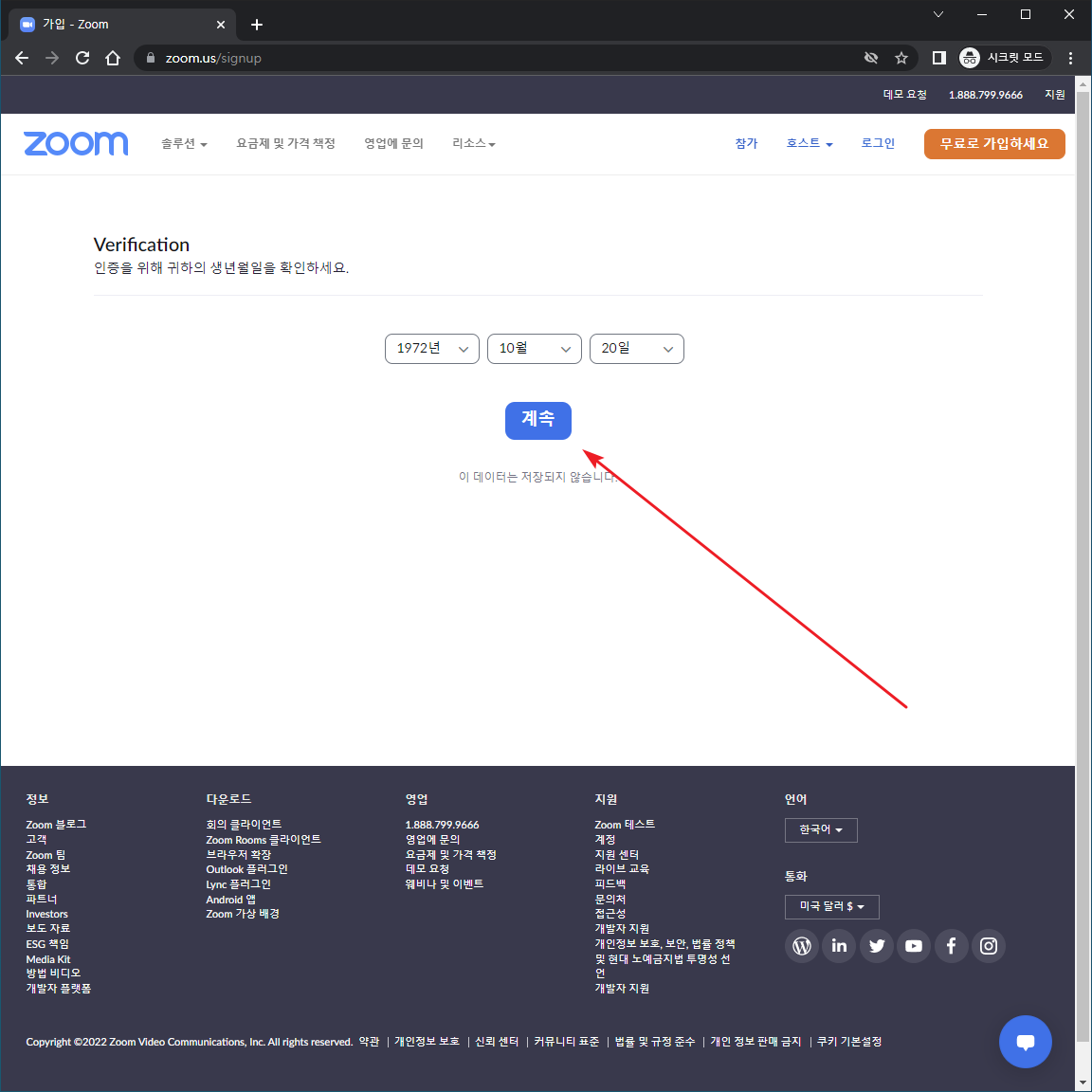Viewport: 1092px width, 1092px height.
Task: Open the WordPress blog icon
Action: (802, 946)
